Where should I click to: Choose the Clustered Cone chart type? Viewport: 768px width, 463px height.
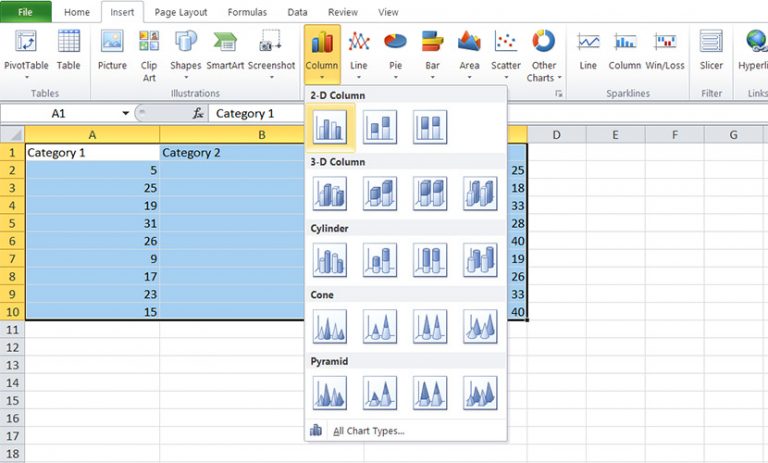[329, 326]
